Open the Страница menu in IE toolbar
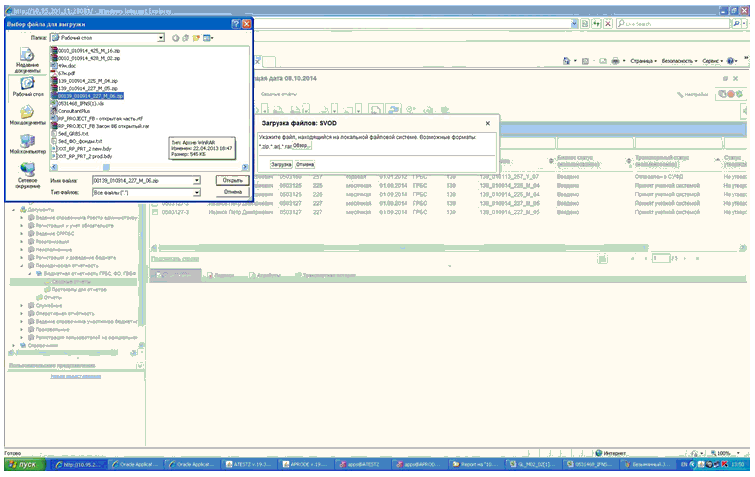This screenshot has width=755, height=477. tap(643, 60)
